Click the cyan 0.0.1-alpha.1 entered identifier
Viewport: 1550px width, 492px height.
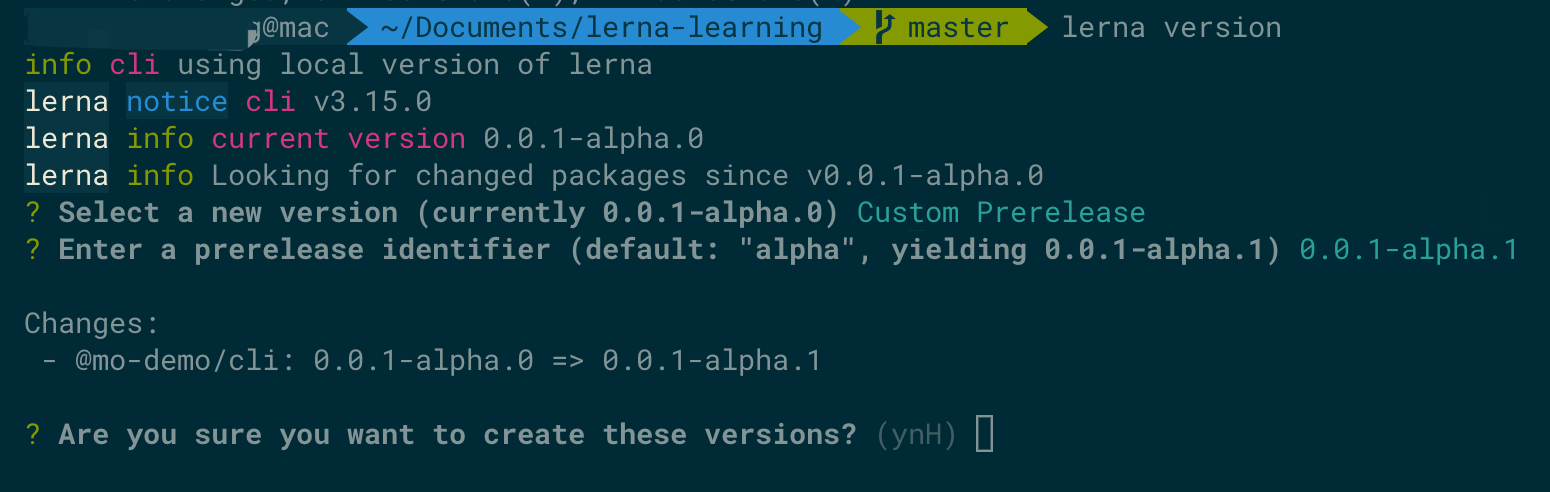tap(1408, 250)
